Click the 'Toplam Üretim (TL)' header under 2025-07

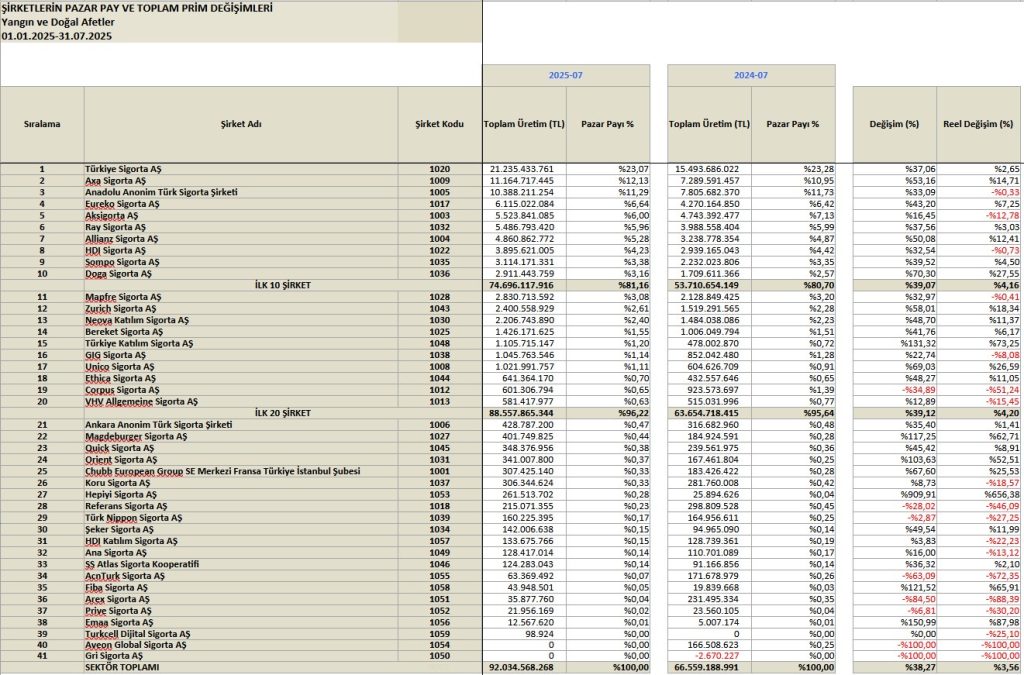(x=524, y=124)
